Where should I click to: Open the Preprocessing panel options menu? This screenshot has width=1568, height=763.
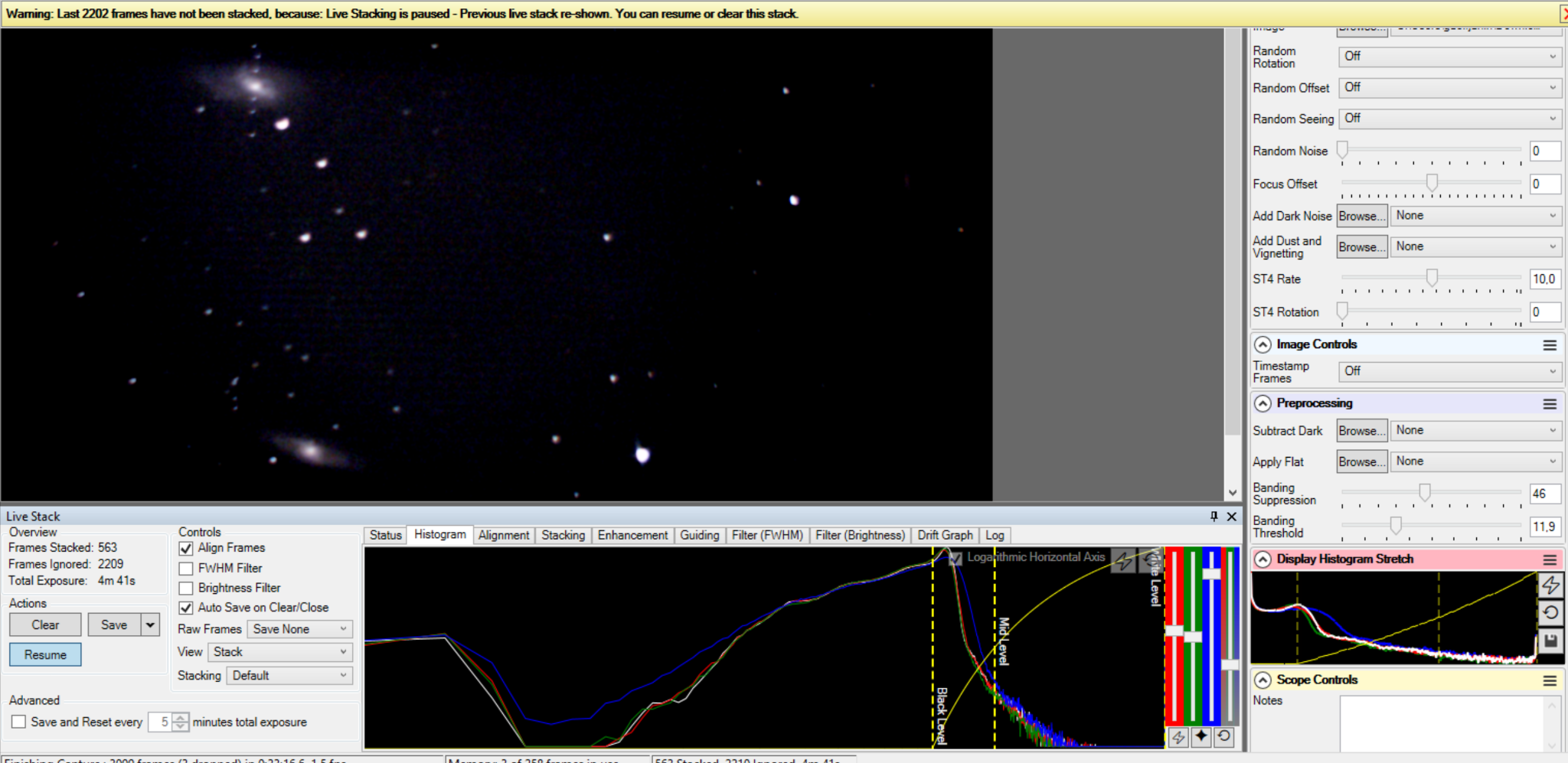[x=1550, y=404]
